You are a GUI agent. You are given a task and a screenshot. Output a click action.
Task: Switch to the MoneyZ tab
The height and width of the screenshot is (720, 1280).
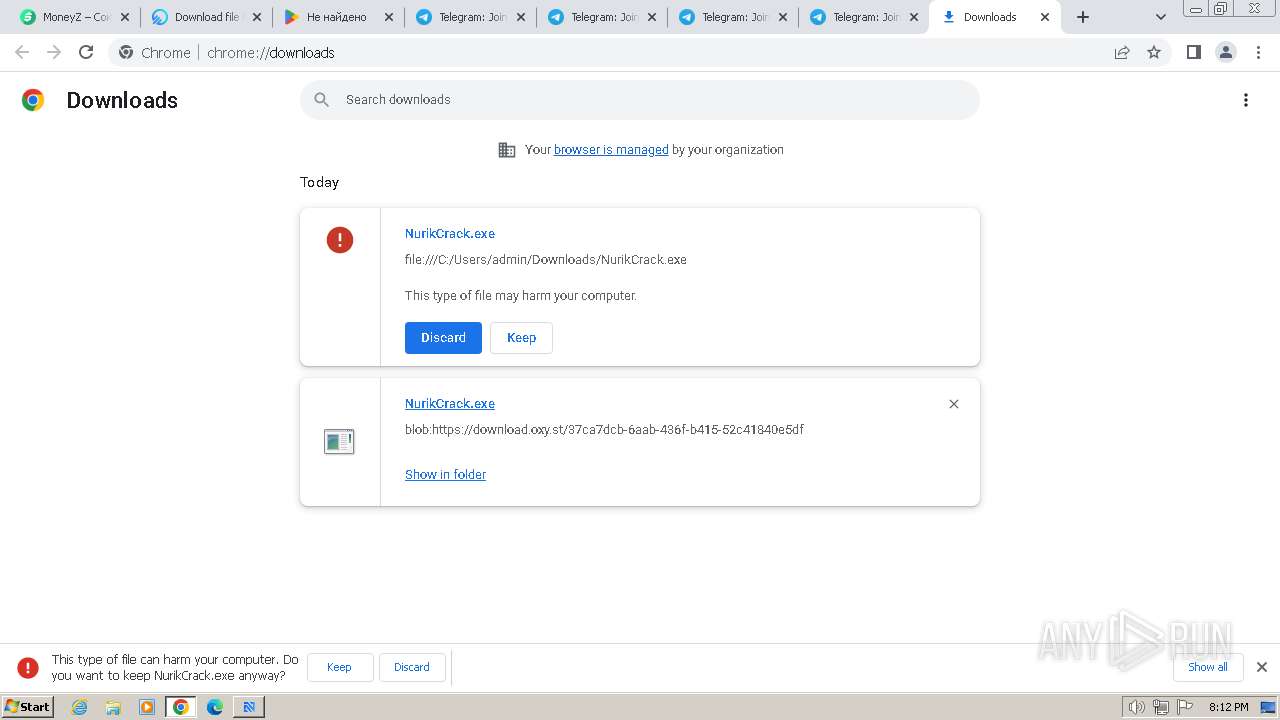pyautogui.click(x=68, y=17)
